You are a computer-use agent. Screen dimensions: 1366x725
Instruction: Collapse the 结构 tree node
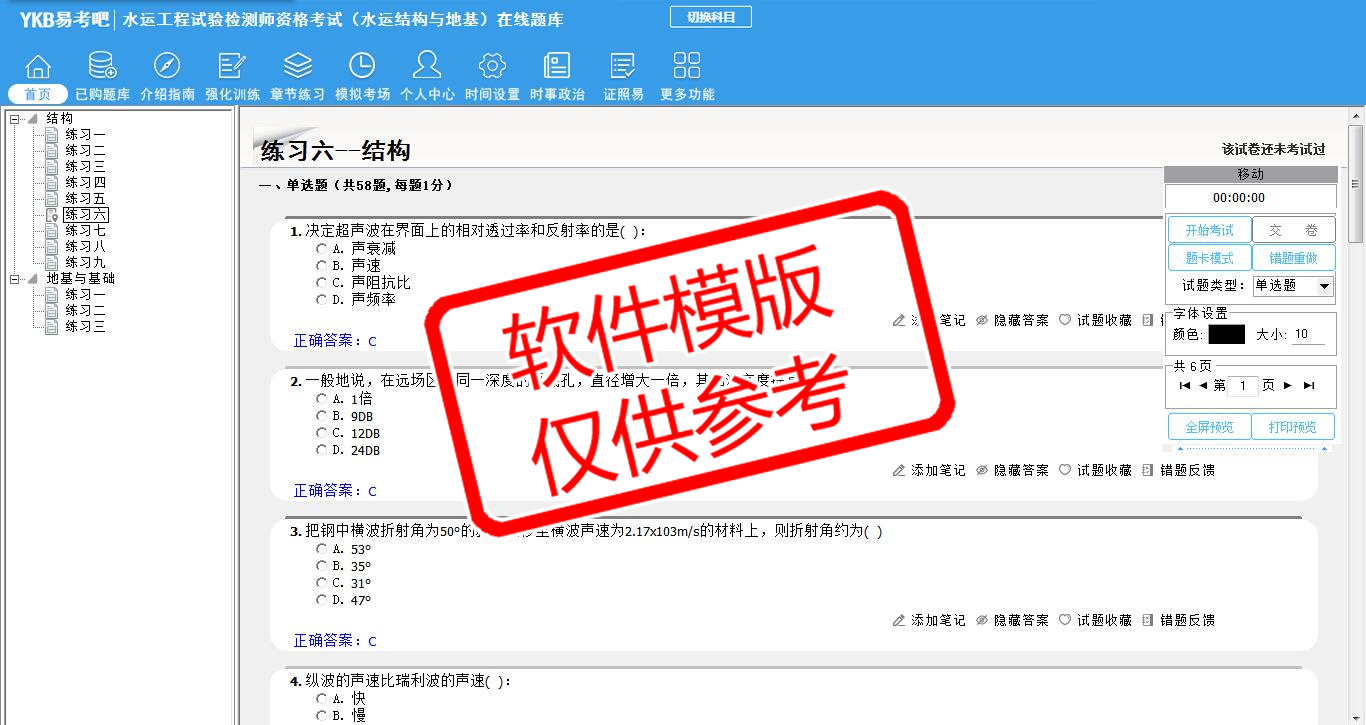[x=15, y=119]
